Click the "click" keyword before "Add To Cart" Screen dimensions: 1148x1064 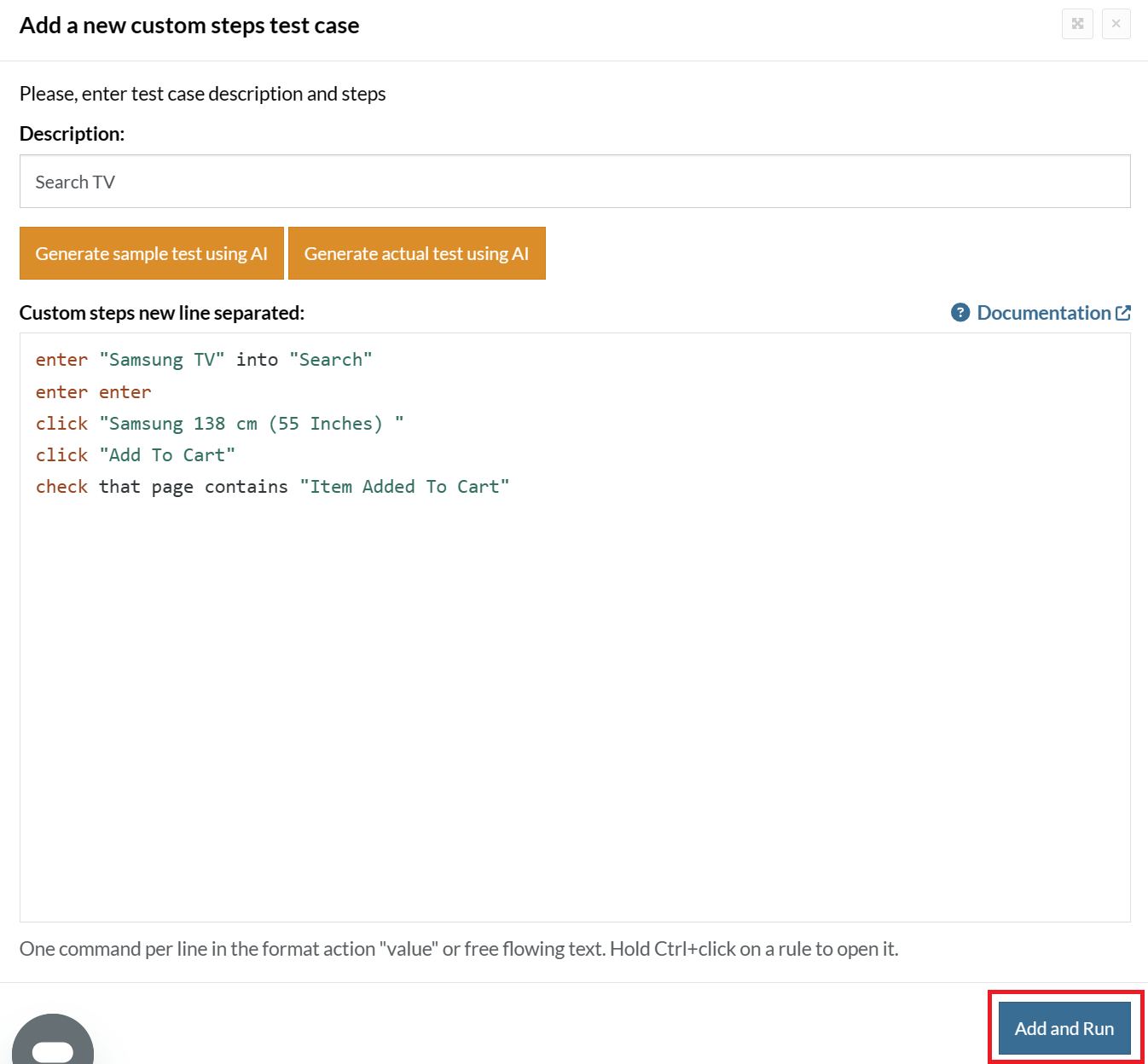tap(61, 455)
